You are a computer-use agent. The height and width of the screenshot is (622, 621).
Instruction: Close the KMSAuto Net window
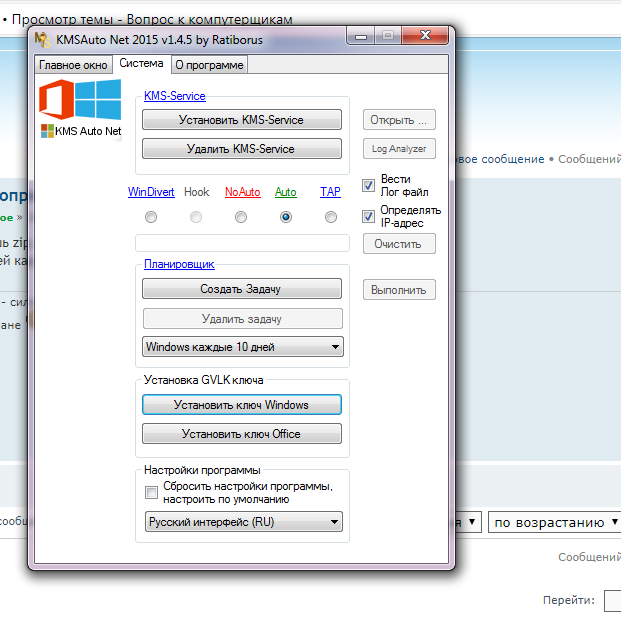pyautogui.click(x=425, y=35)
